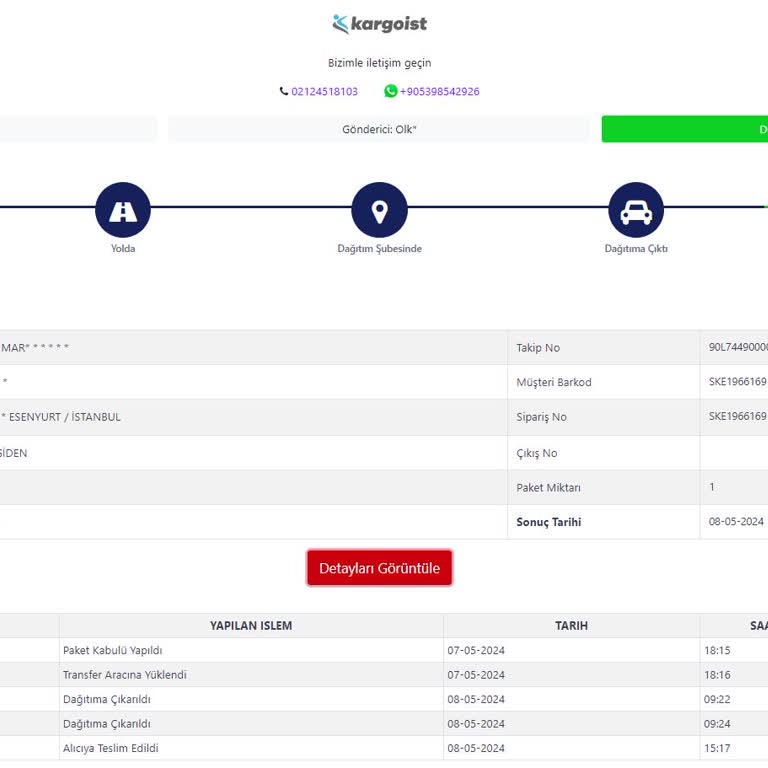Click the Dağıtıma Çıkarıldı row at 09:22
Viewport: 768px width, 768px height.
[384, 699]
